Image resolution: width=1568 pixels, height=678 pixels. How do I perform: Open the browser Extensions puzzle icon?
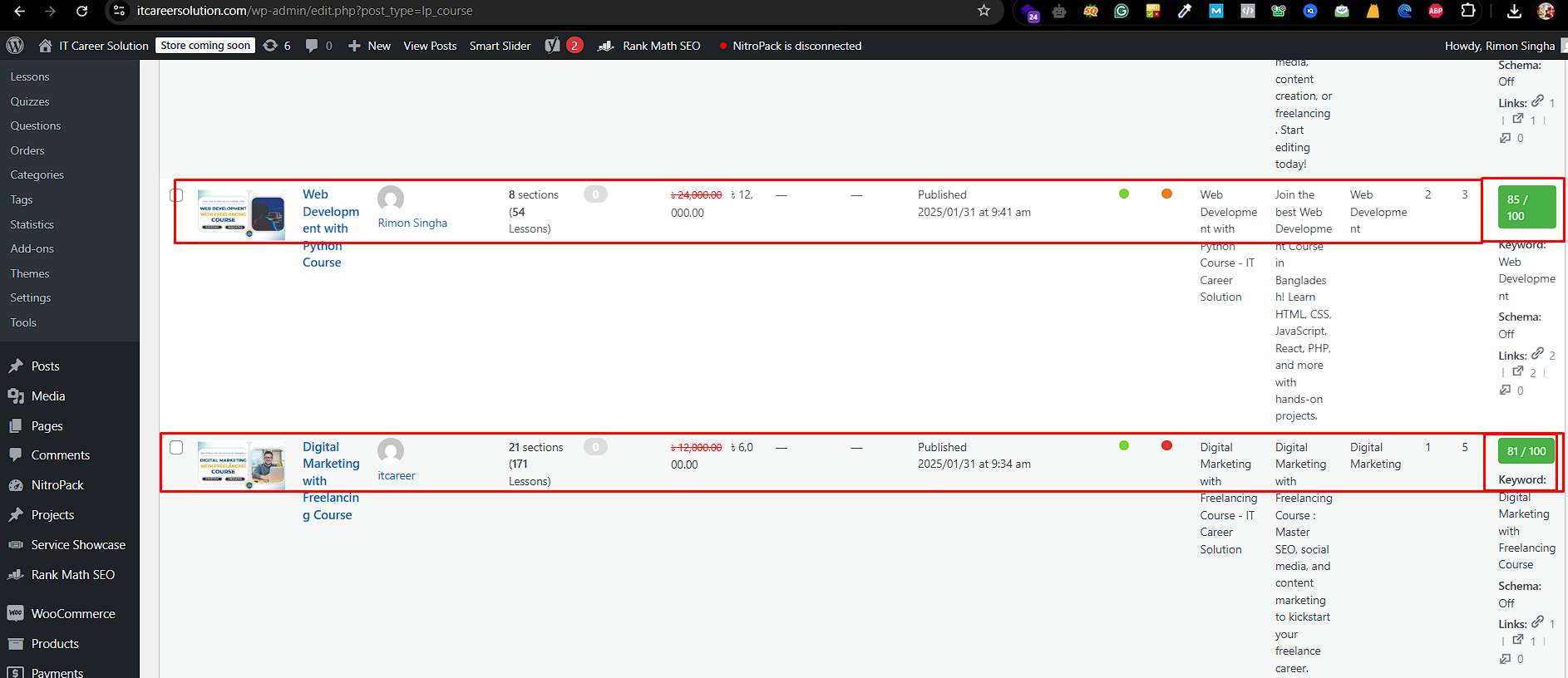(x=1468, y=11)
